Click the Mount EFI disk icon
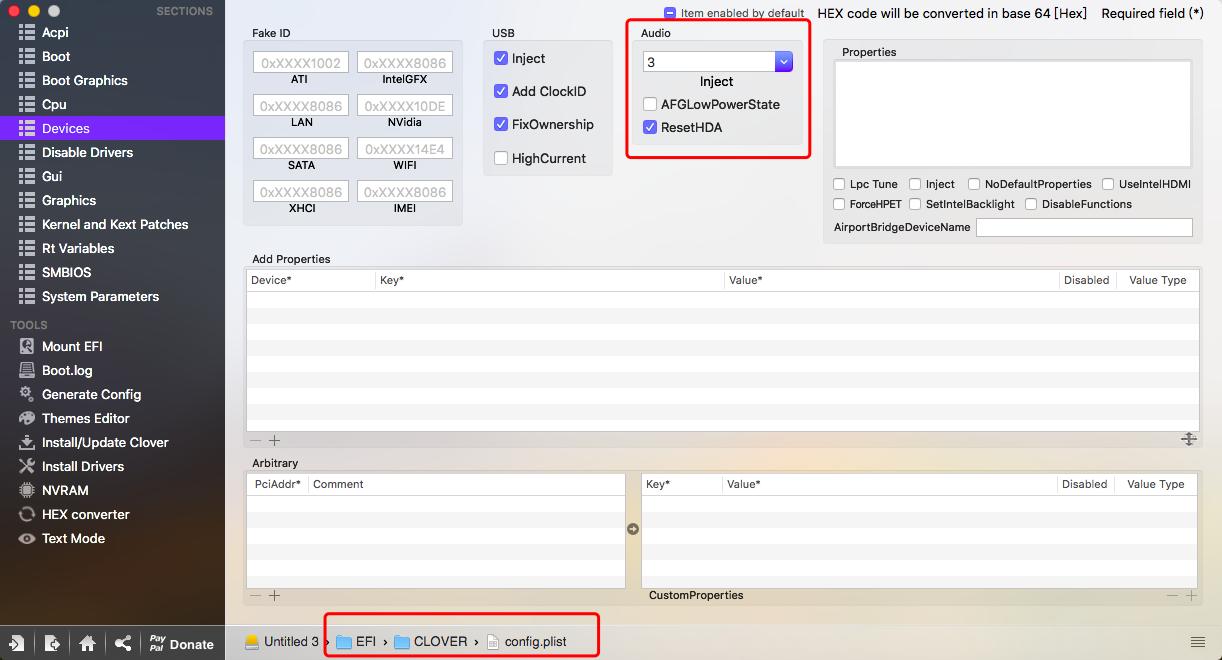The height and width of the screenshot is (660, 1222). [27, 346]
